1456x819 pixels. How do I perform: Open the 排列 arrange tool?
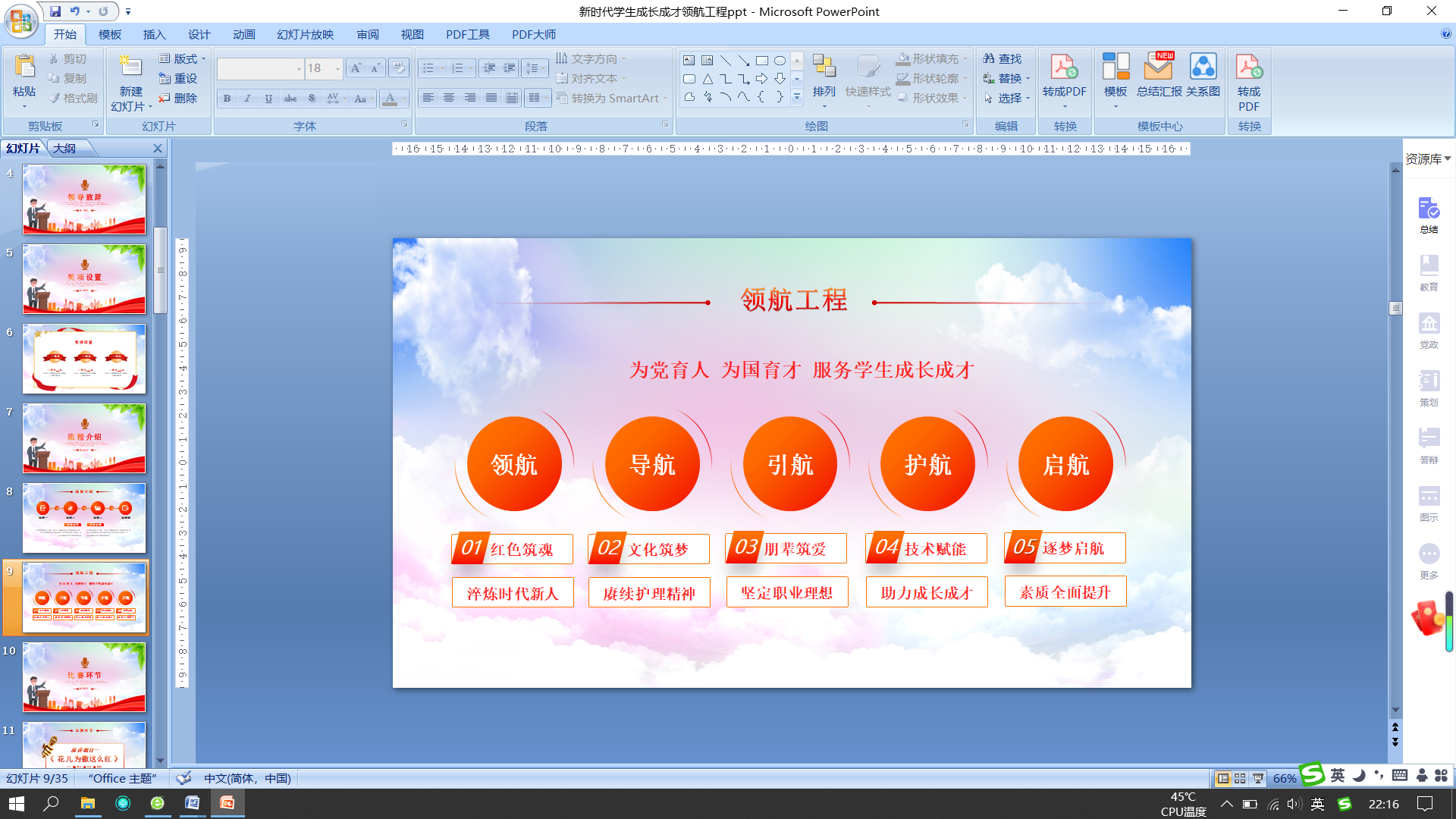(824, 68)
